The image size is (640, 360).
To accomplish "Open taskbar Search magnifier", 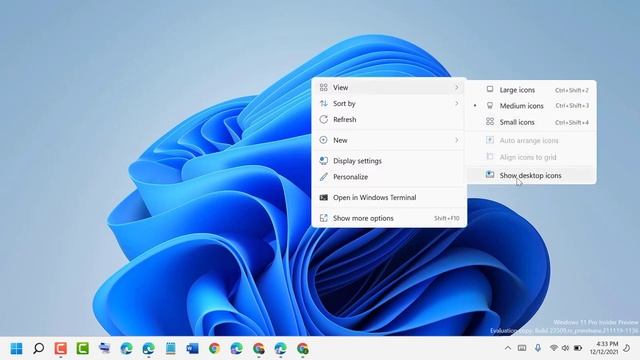I will click(39, 349).
